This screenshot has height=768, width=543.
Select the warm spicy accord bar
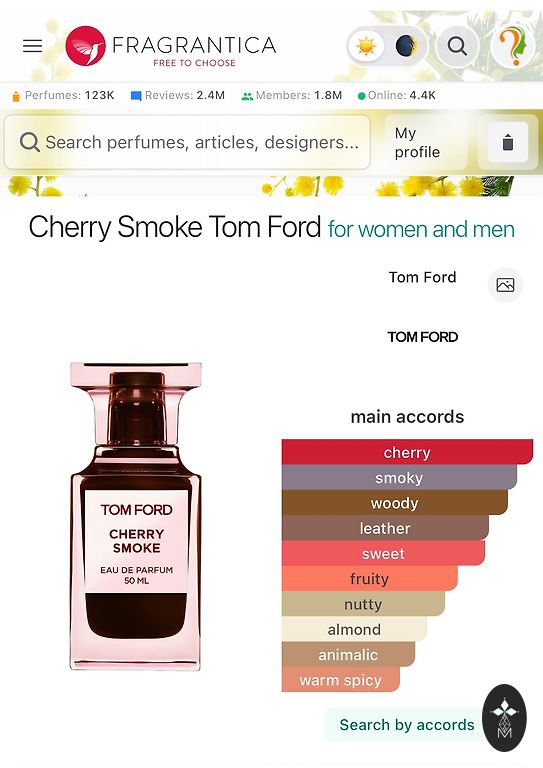pyautogui.click(x=340, y=680)
